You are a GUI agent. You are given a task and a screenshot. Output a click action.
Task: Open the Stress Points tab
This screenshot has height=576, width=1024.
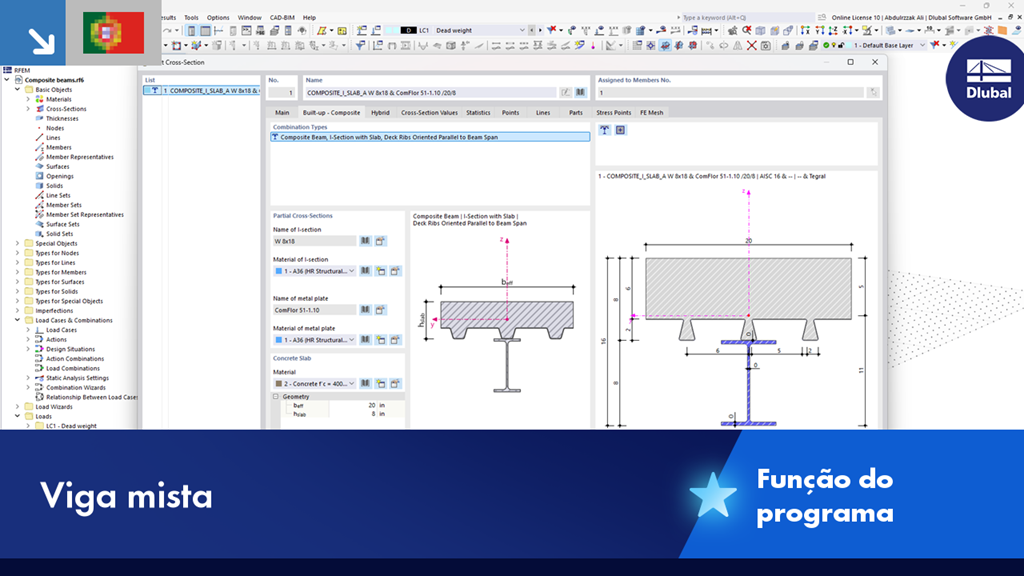[x=613, y=112]
